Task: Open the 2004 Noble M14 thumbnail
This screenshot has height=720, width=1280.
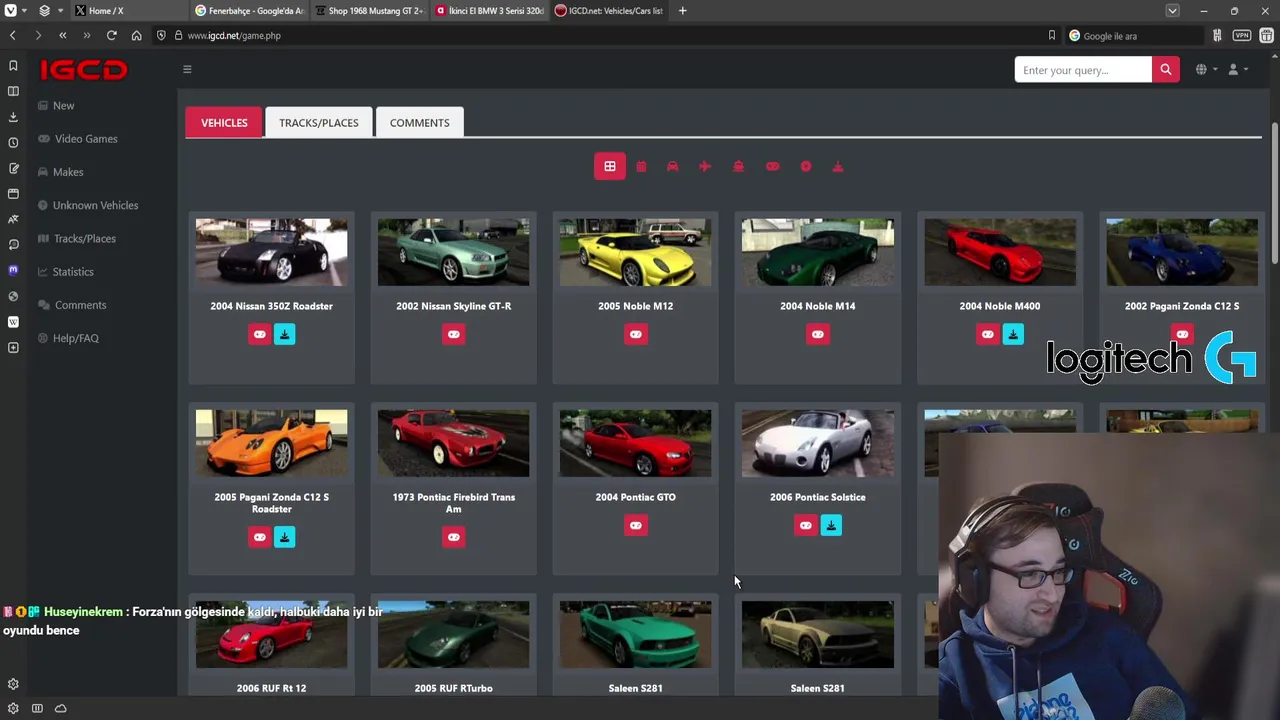Action: (818, 253)
